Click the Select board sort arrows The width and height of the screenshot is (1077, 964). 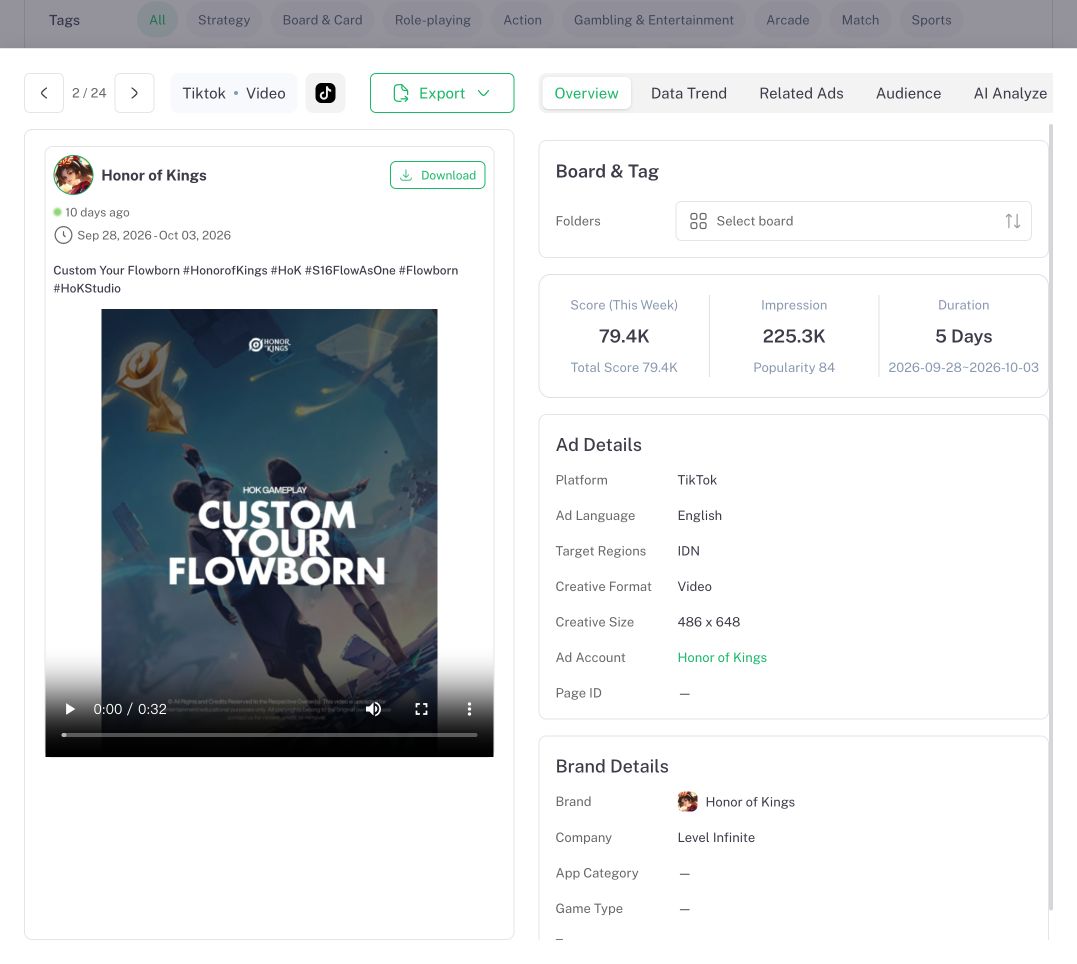tap(1012, 221)
